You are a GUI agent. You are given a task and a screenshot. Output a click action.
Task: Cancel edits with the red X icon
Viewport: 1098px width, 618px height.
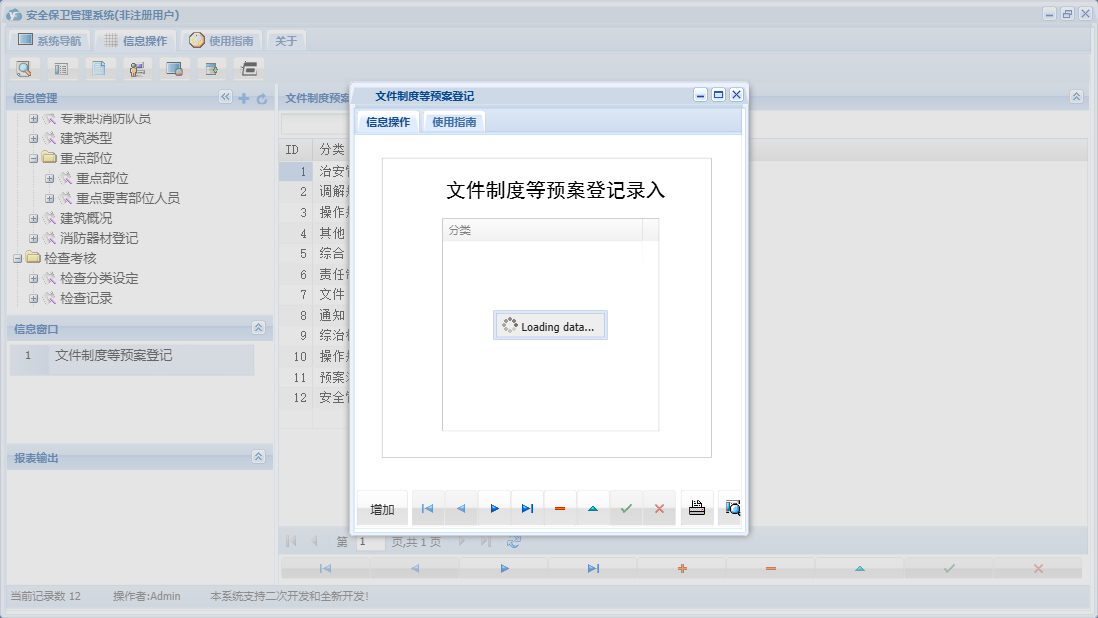(x=659, y=508)
